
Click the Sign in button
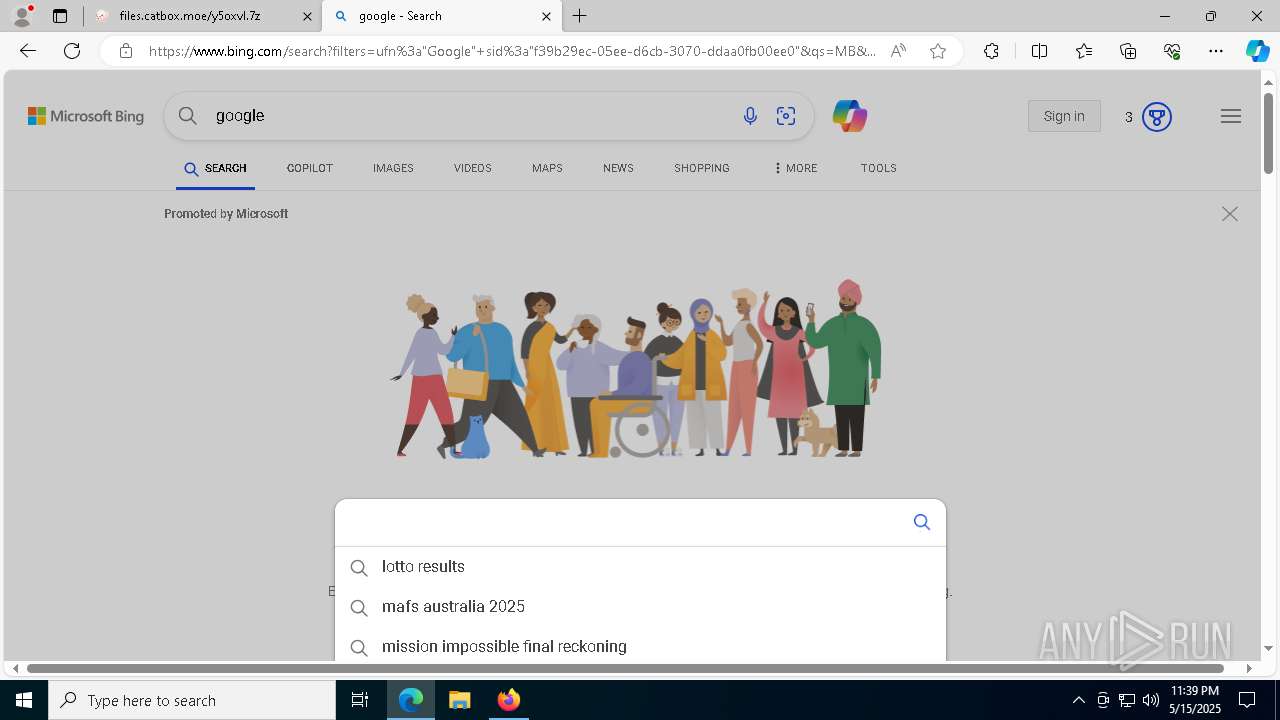1064,116
